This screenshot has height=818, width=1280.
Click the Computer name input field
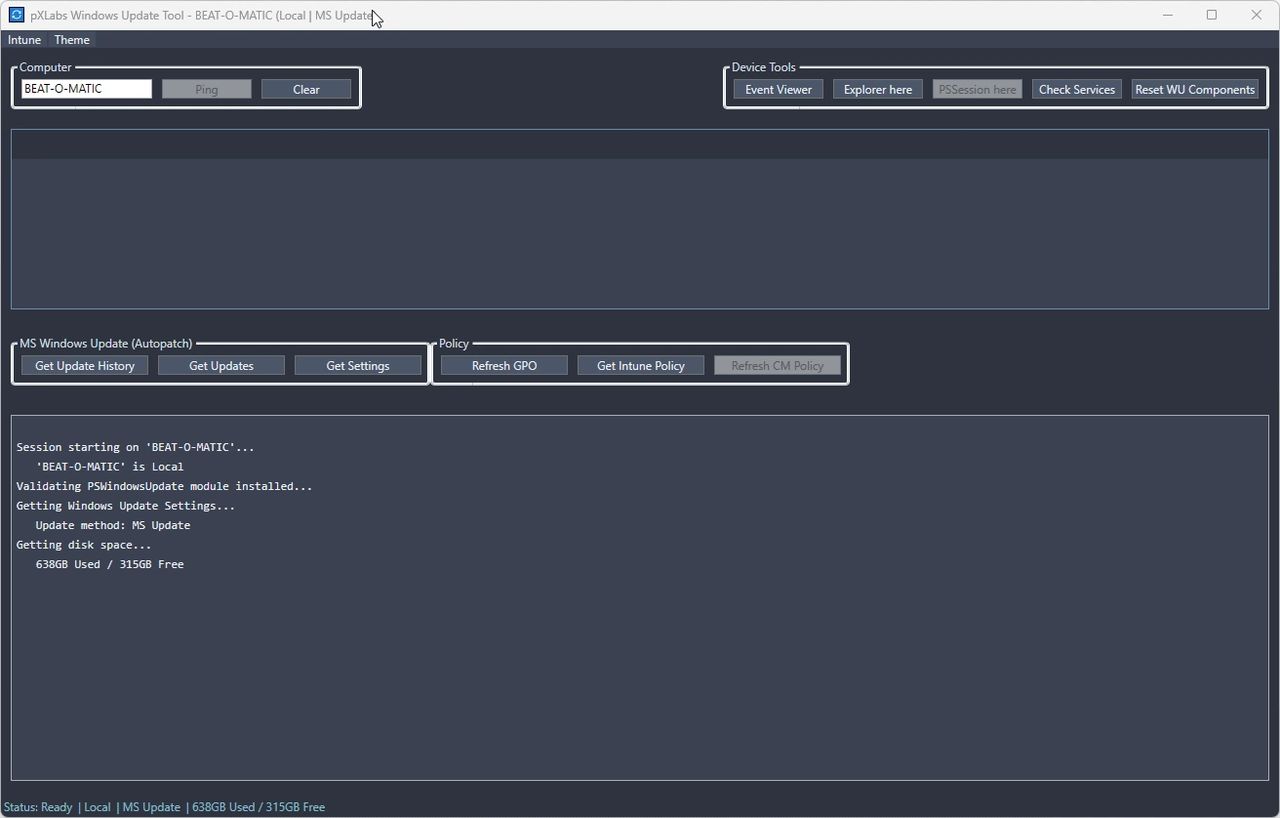click(86, 89)
